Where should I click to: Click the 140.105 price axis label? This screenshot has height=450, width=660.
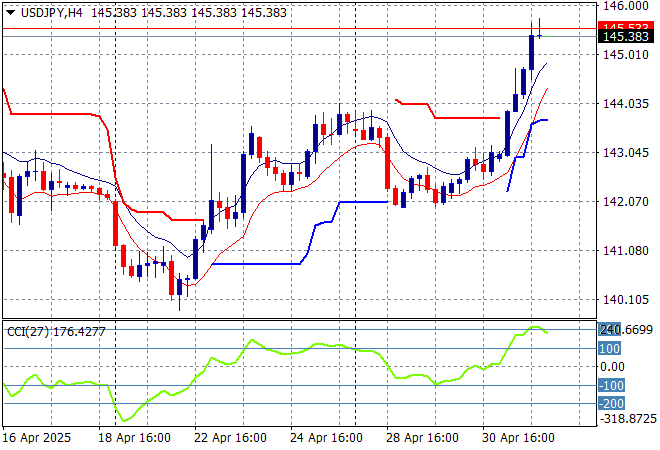(625, 300)
